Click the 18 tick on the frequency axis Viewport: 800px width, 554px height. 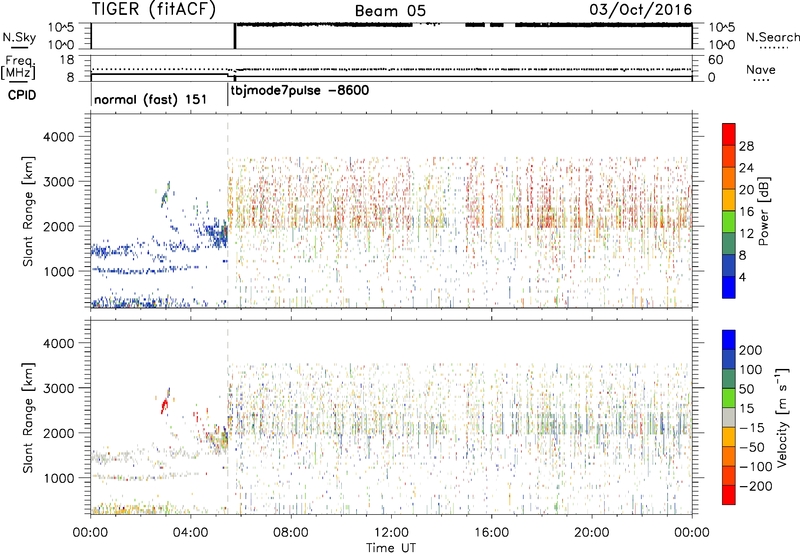point(67,60)
